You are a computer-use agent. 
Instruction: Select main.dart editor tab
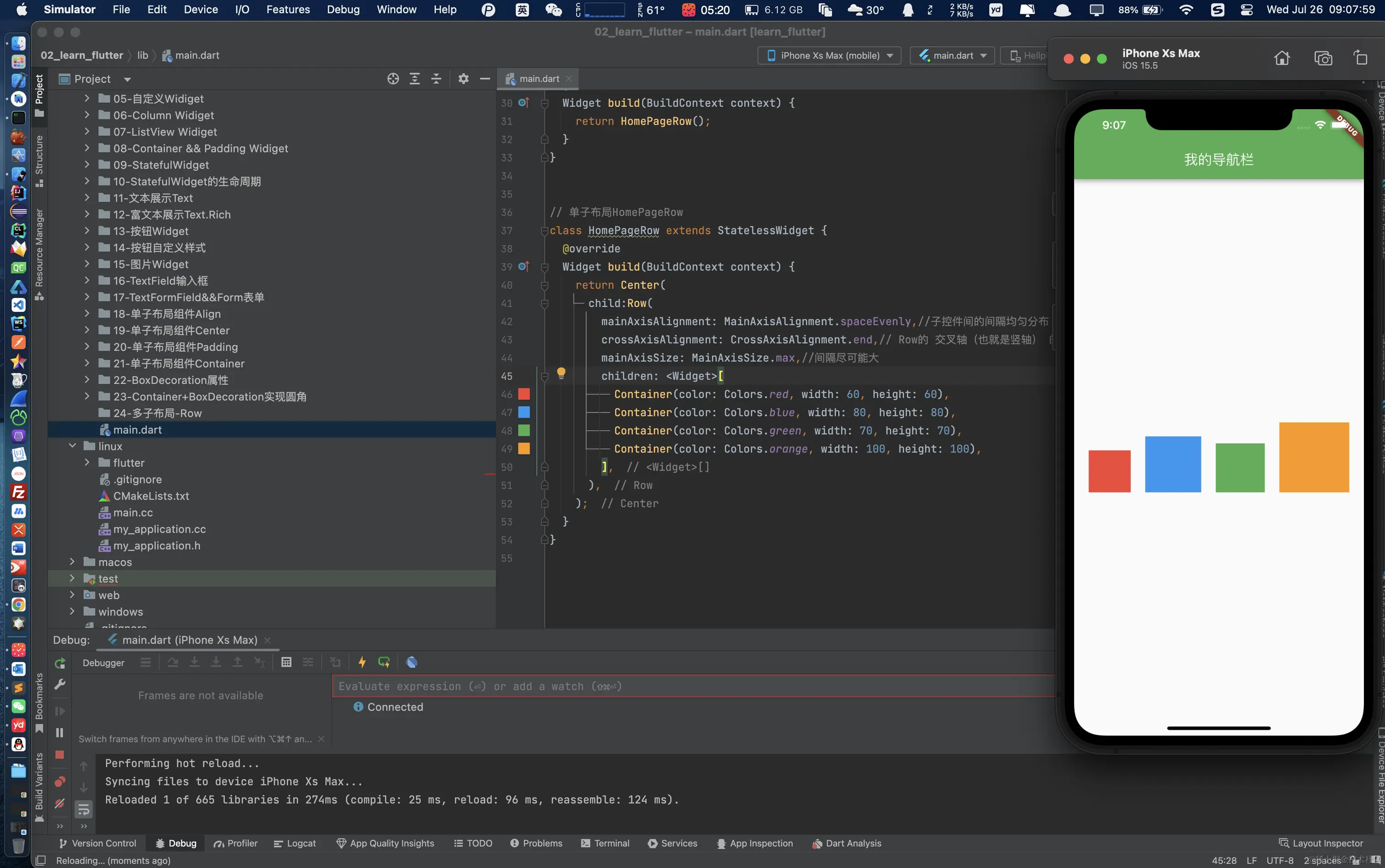click(538, 79)
